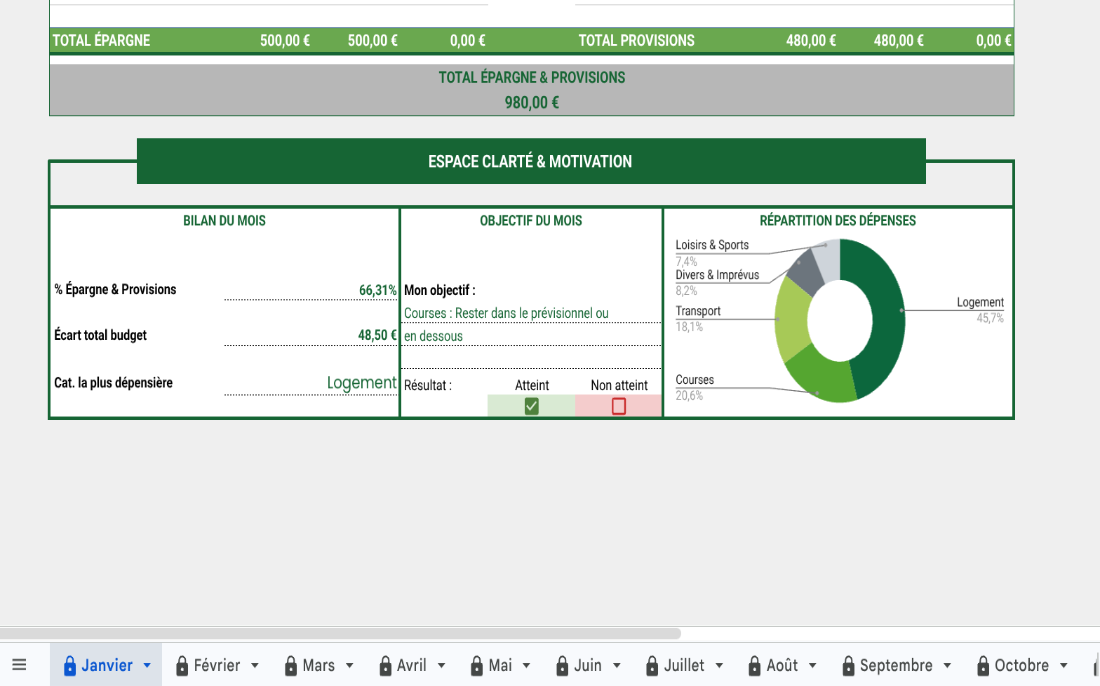Image resolution: width=1100 pixels, height=686 pixels.
Task: Go to the Septembre sheet tab
Action: pos(896,666)
